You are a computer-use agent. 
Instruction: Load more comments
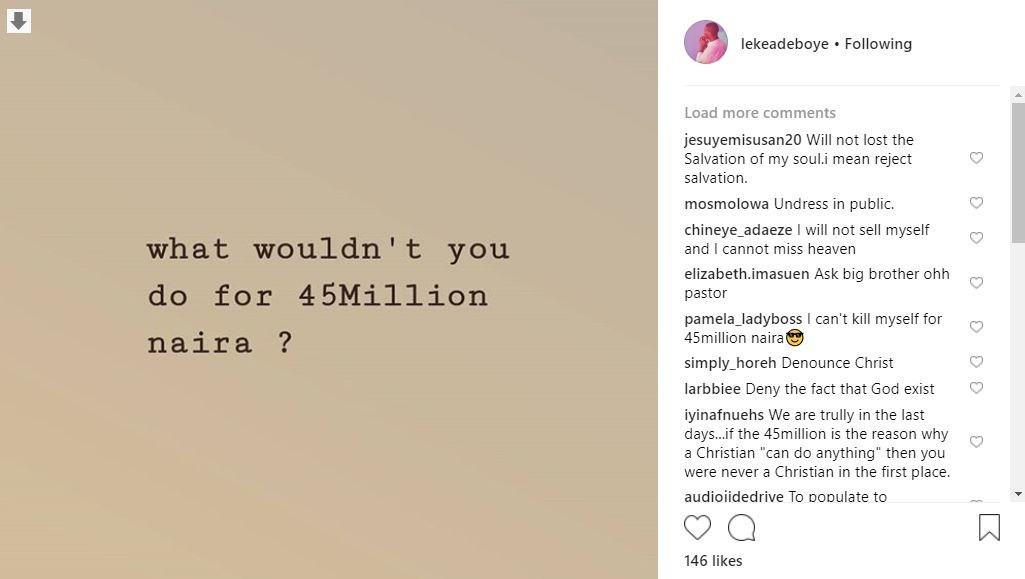tap(760, 113)
